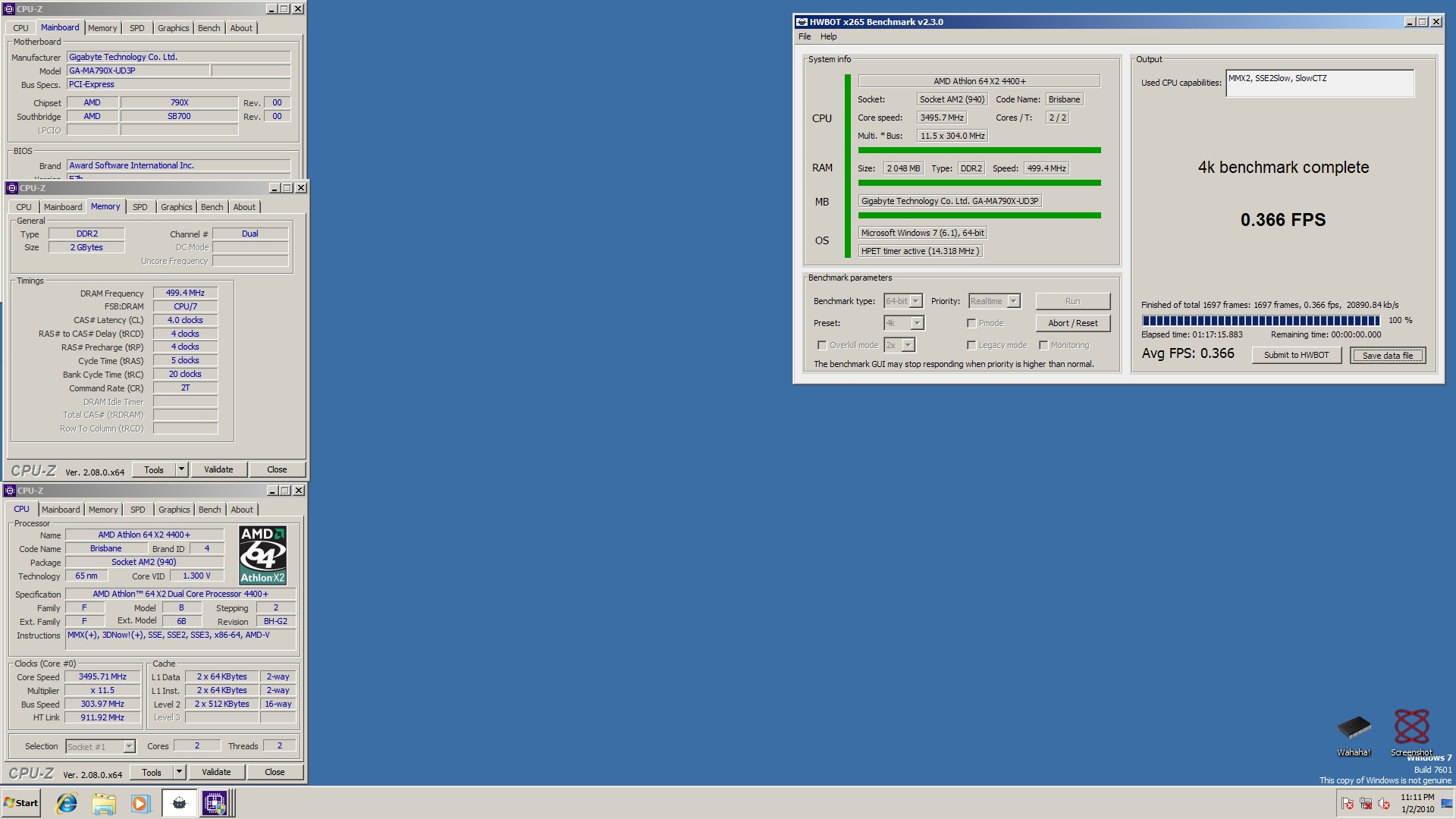Click the green bar beneath CPU info
This screenshot has height=819, width=1456.
[979, 150]
